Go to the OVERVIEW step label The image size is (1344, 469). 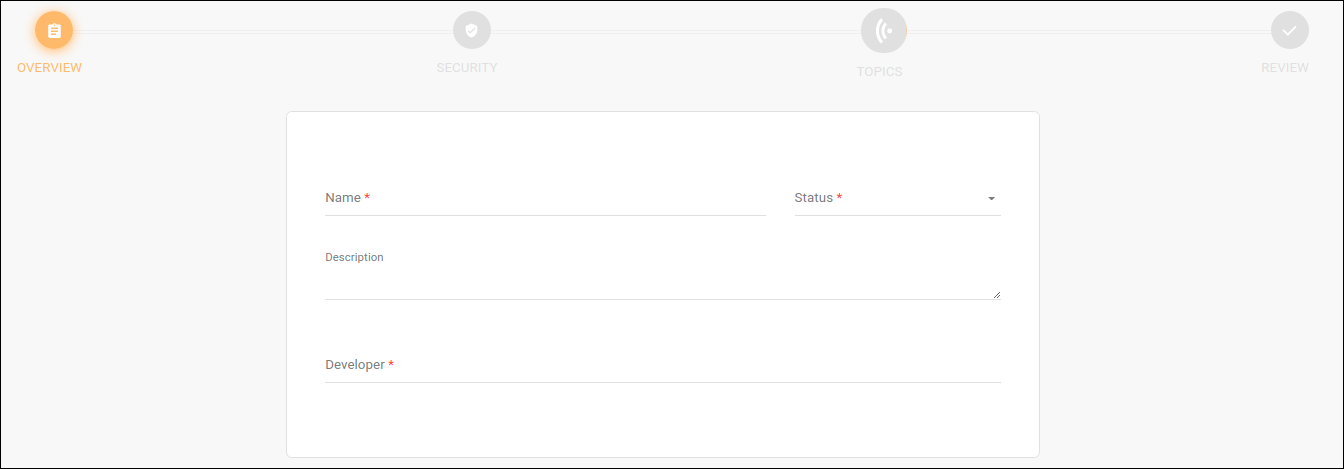tap(49, 68)
